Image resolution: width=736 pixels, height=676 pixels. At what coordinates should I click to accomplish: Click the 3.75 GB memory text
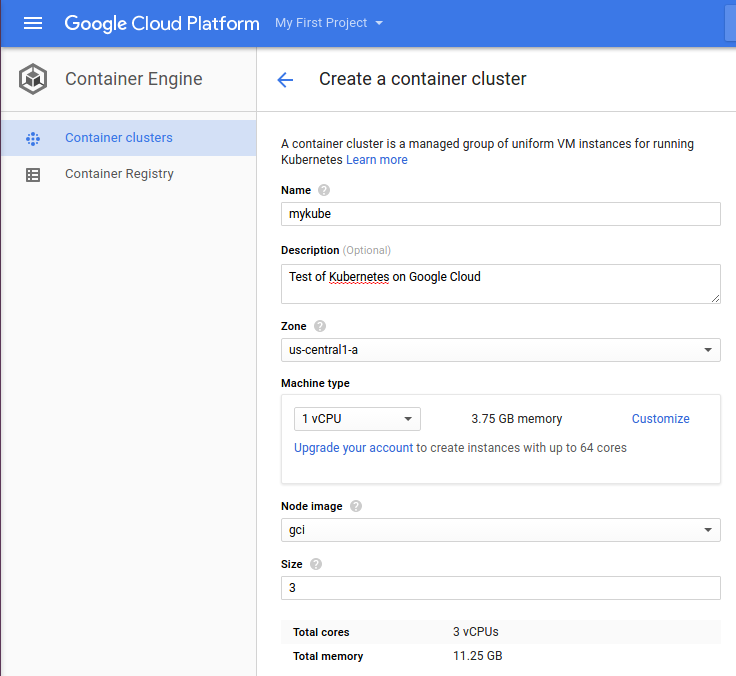coord(517,419)
